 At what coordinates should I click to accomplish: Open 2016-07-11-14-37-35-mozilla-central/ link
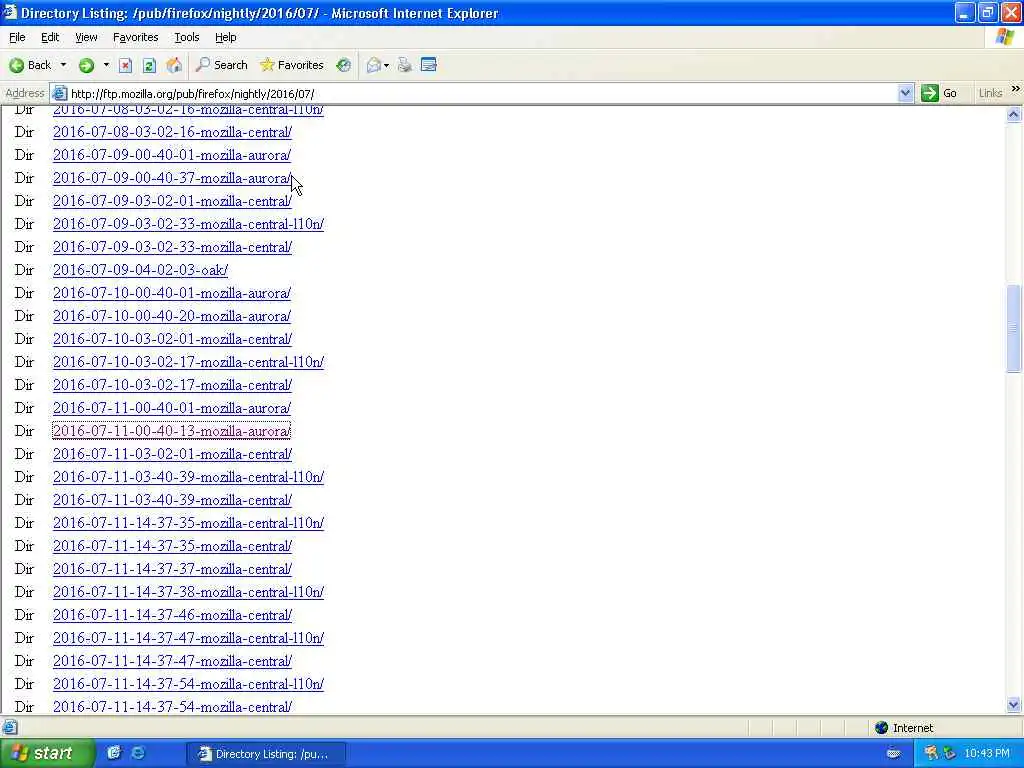tap(172, 546)
